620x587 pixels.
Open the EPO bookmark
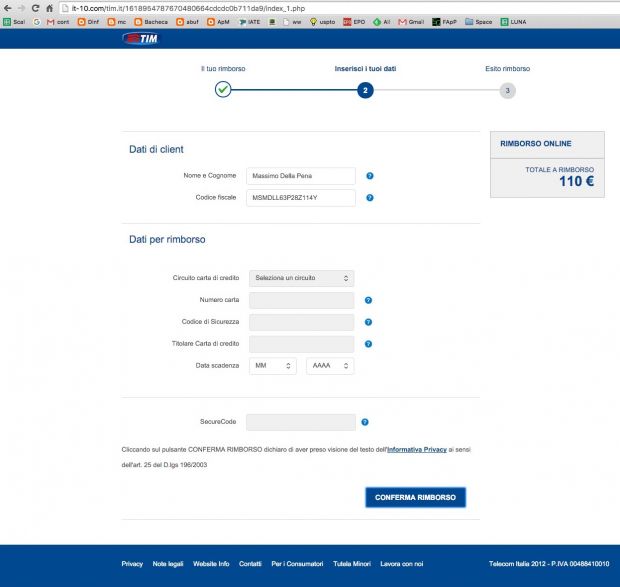(x=354, y=22)
